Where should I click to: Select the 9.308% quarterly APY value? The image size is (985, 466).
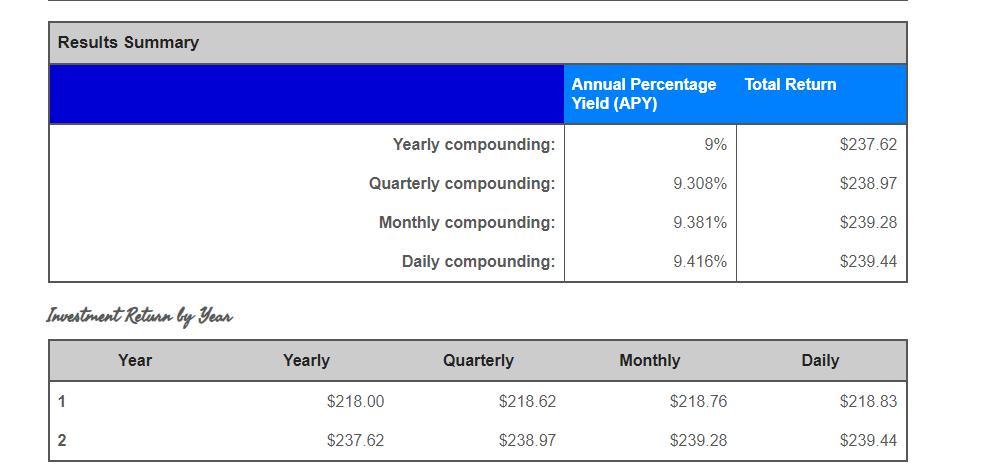click(x=700, y=184)
